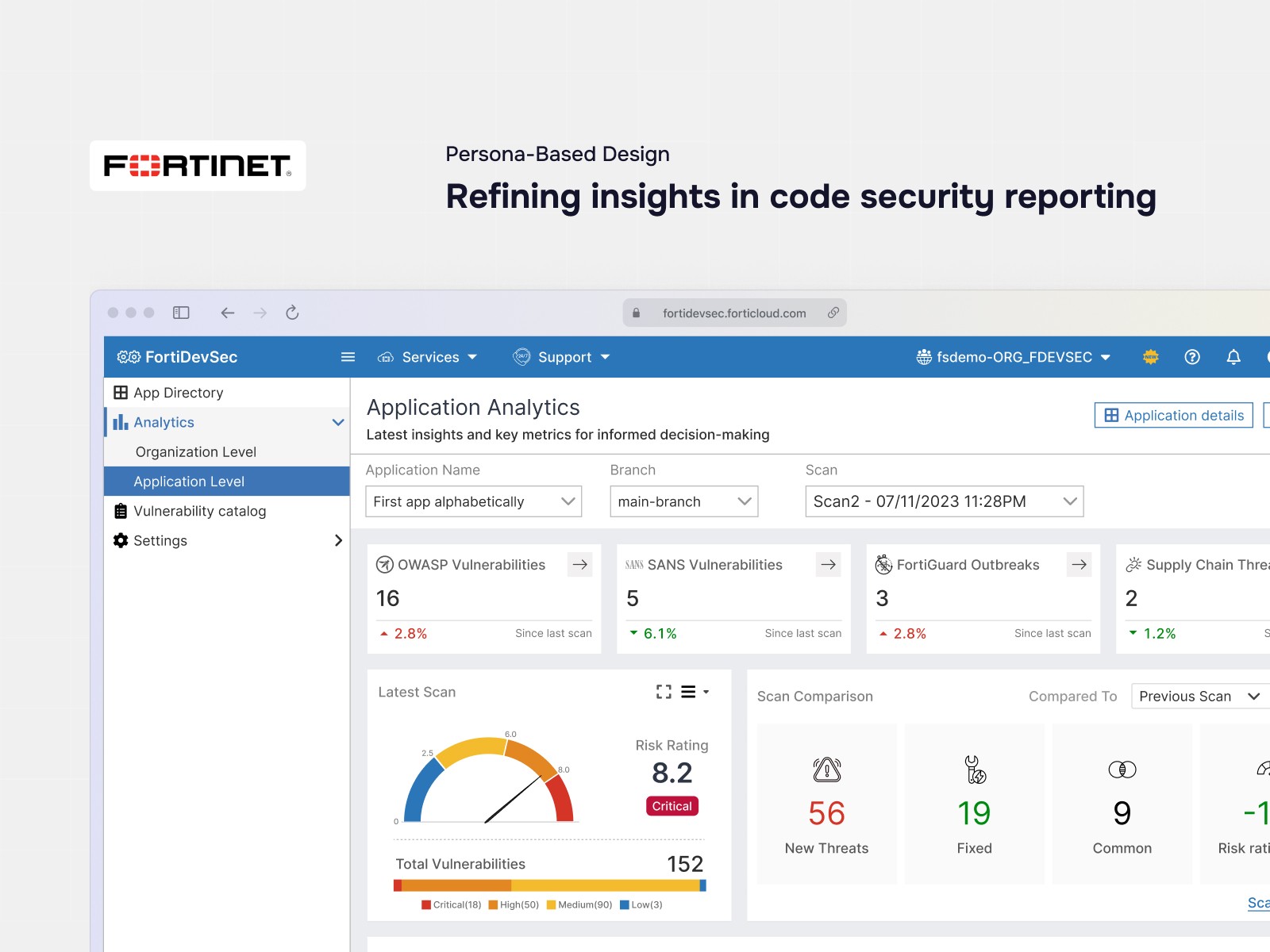Click the Fortinet logo
The height and width of the screenshot is (952, 1270).
click(198, 166)
